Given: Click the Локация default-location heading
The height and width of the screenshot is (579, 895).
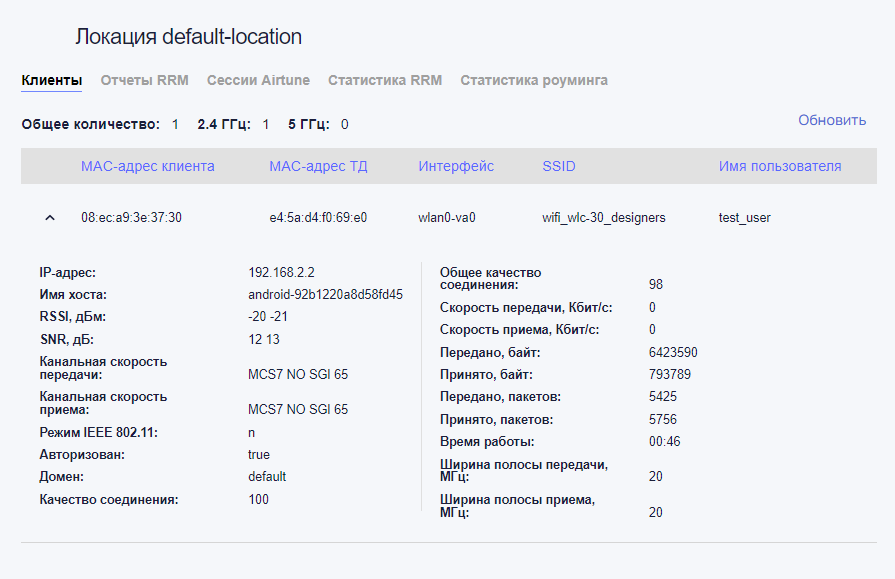Looking at the screenshot, I should [x=188, y=37].
